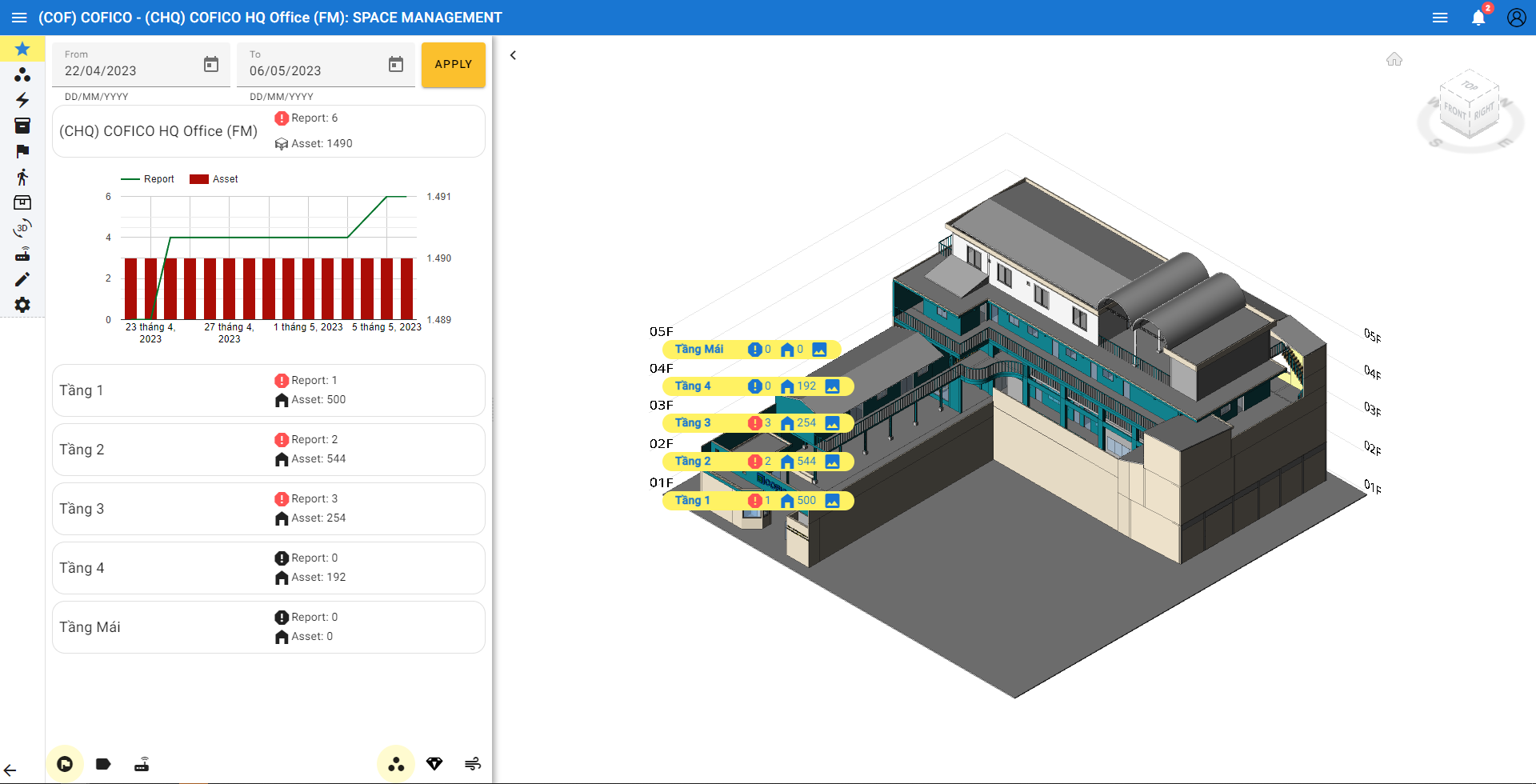1536x784 pixels.
Task: Click the APPLY button
Action: point(453,65)
